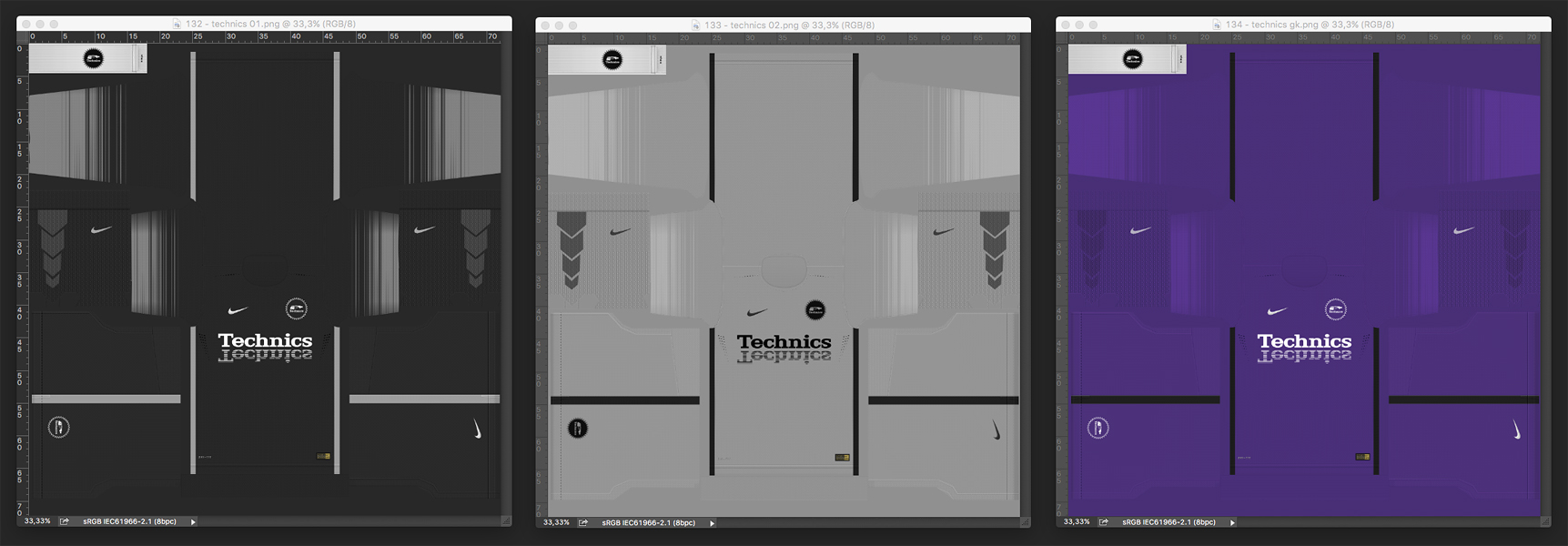Viewport: 1568px width, 546px height.
Task: Click the sRGB IEC61966-2.1 profile text in the technics gk window
Action: [1168, 522]
